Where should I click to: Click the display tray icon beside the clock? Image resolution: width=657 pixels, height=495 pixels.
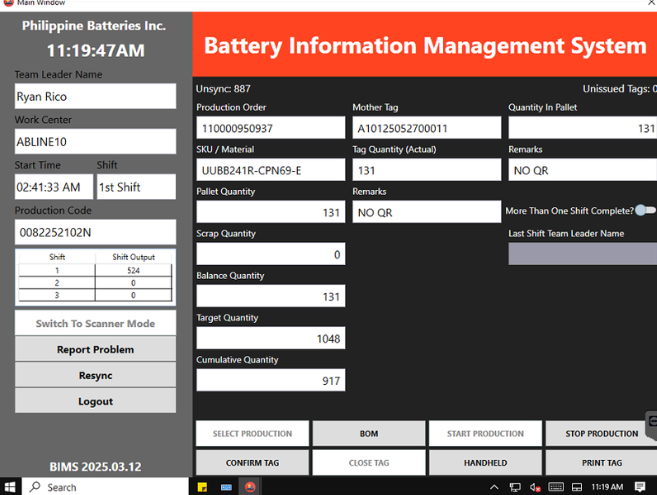(x=577, y=487)
